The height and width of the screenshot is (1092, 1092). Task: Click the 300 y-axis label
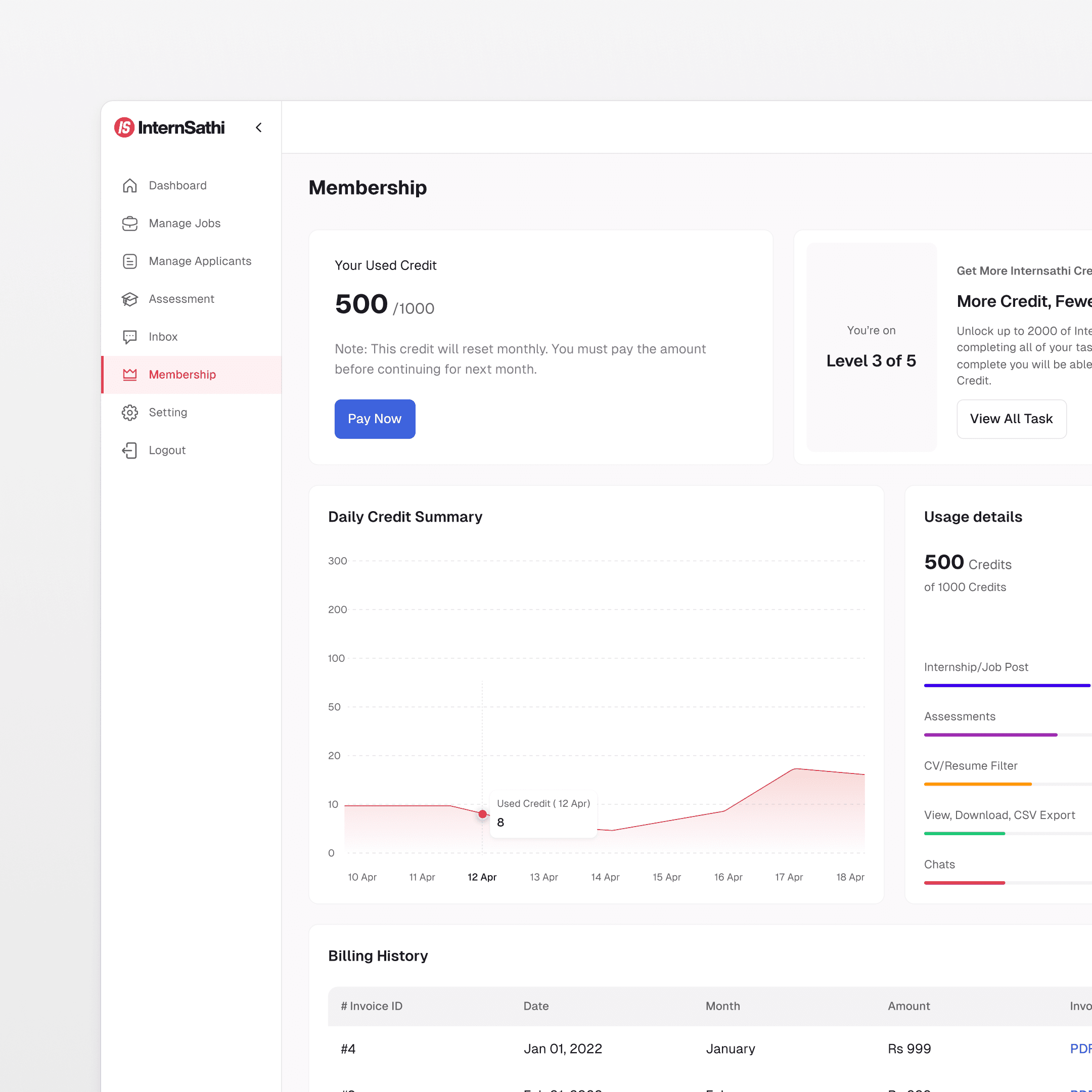pos(337,561)
